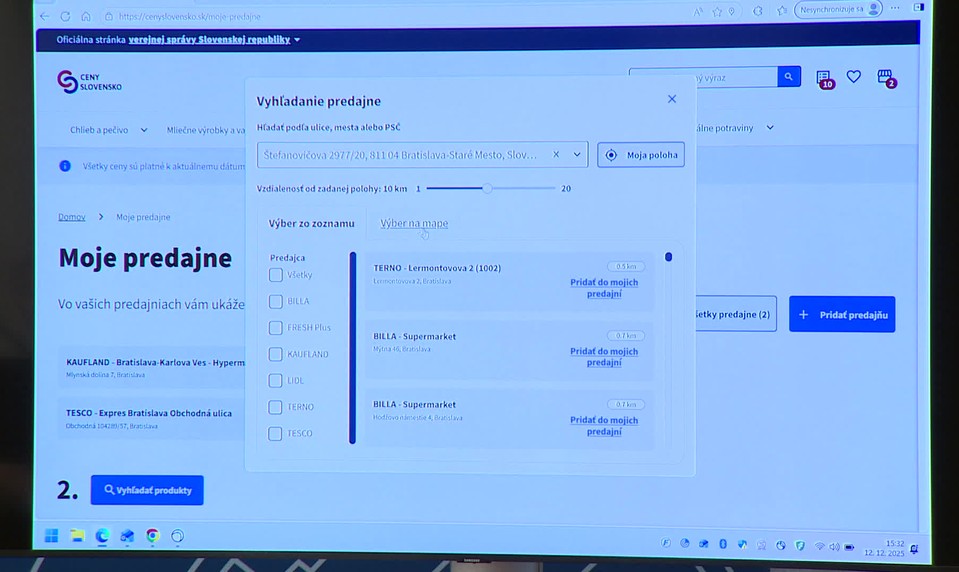The width and height of the screenshot is (959, 572).
Task: Add BILLA Supermarket Mýtna to my stores
Action: pyautogui.click(x=604, y=357)
